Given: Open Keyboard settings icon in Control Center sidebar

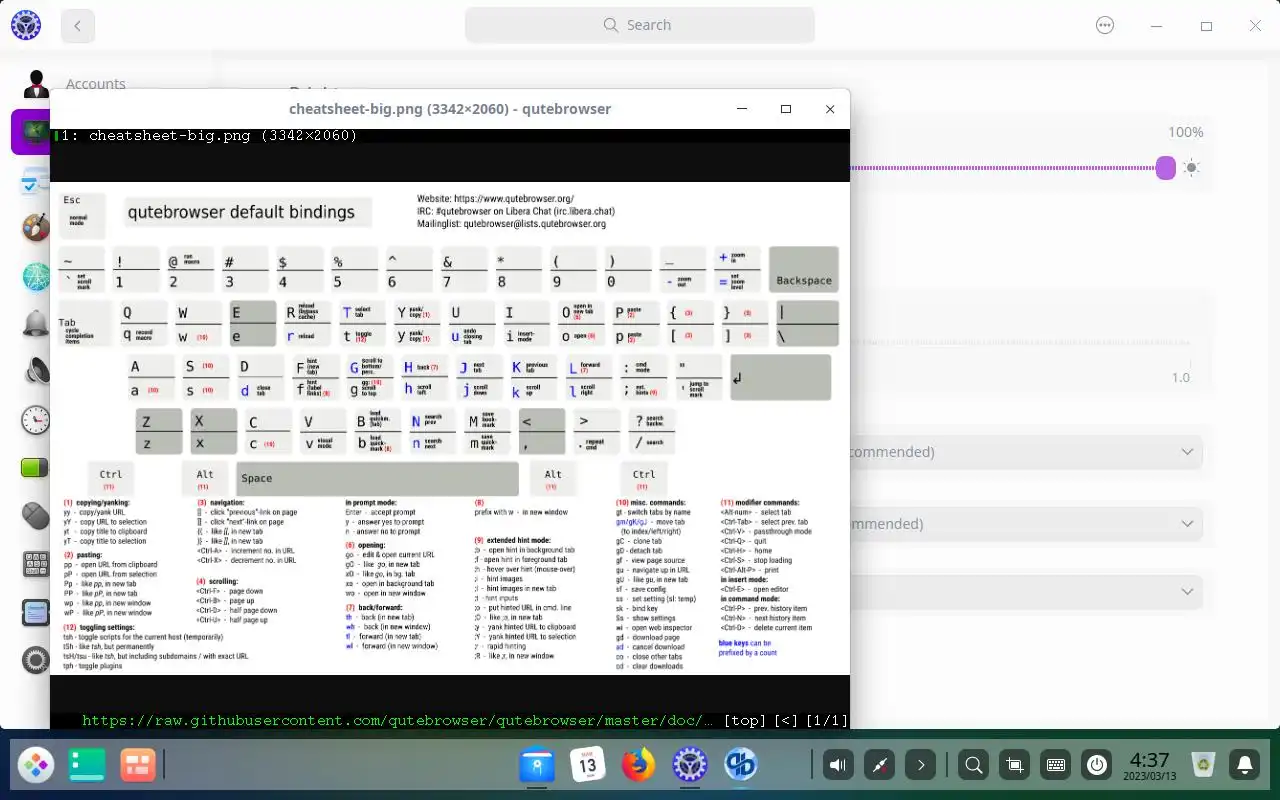Looking at the screenshot, I should click(35, 564).
